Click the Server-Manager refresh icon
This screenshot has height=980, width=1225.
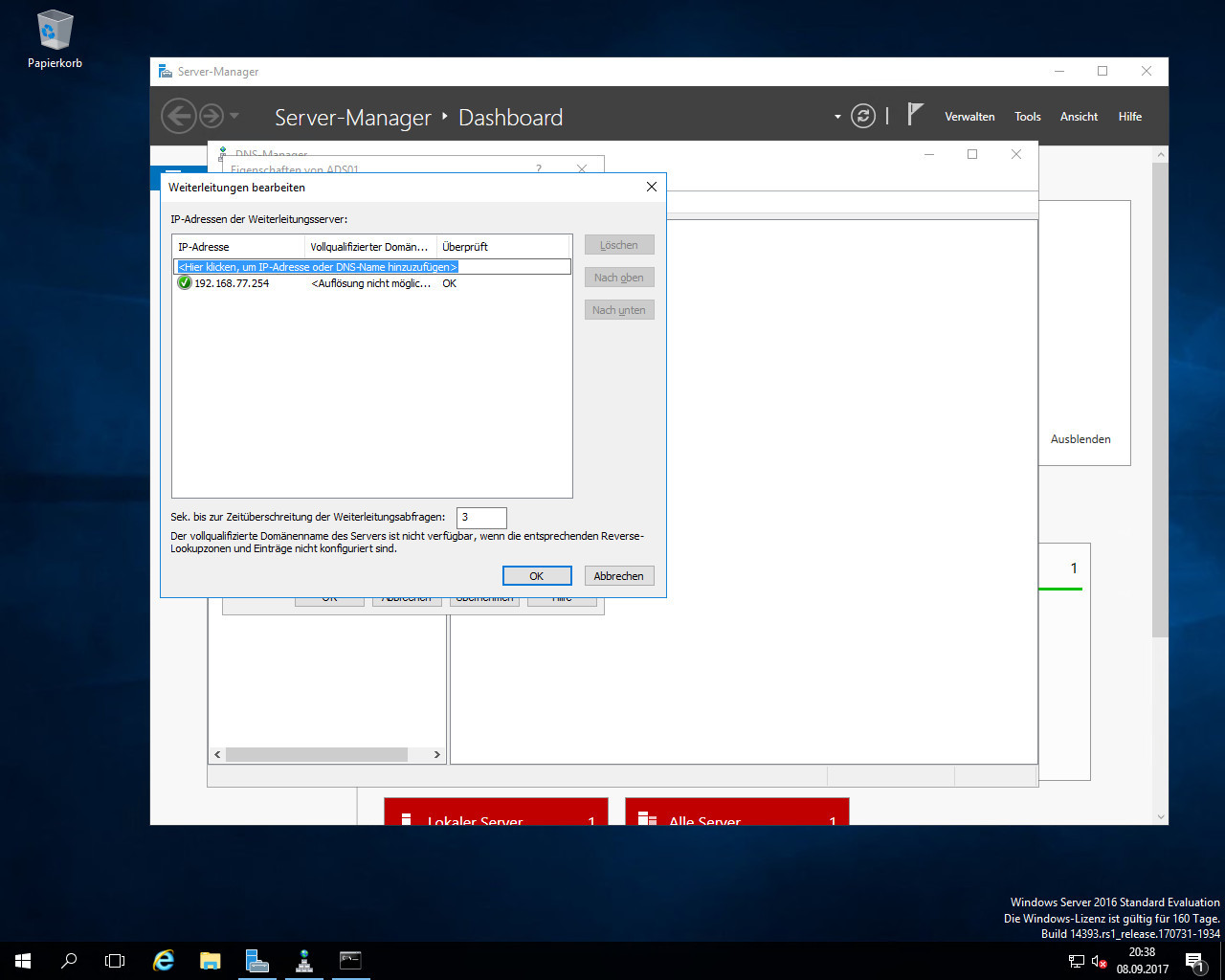click(863, 117)
